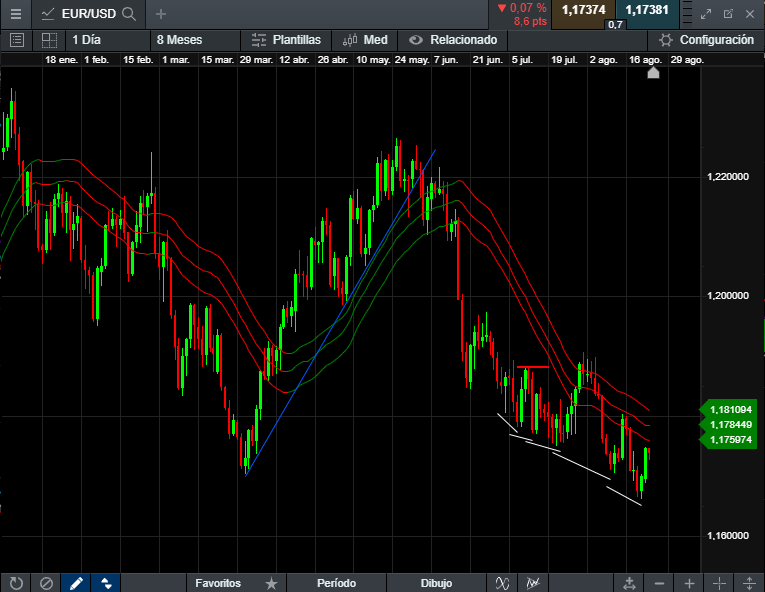Pop out chart into new window
Image resolution: width=765 pixels, height=592 pixels.
point(728,14)
